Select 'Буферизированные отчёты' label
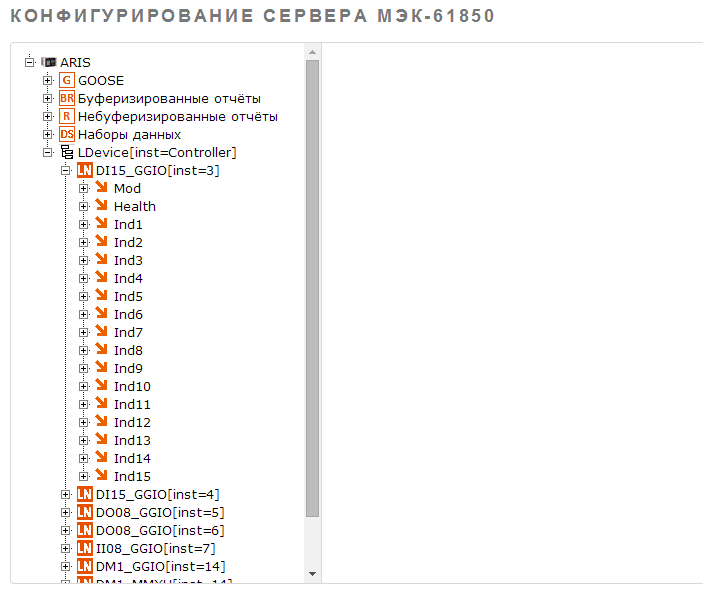 point(169,99)
